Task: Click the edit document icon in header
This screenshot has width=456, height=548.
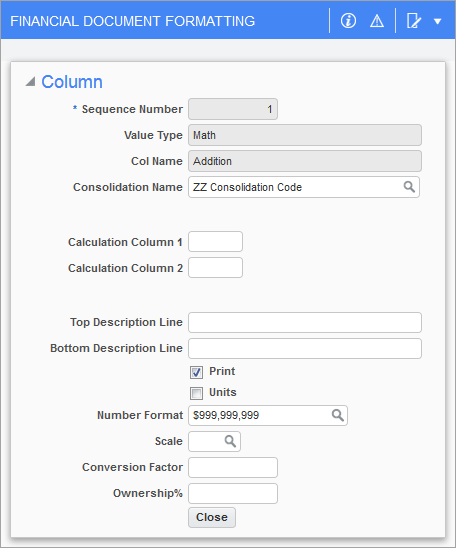Action: (x=413, y=21)
